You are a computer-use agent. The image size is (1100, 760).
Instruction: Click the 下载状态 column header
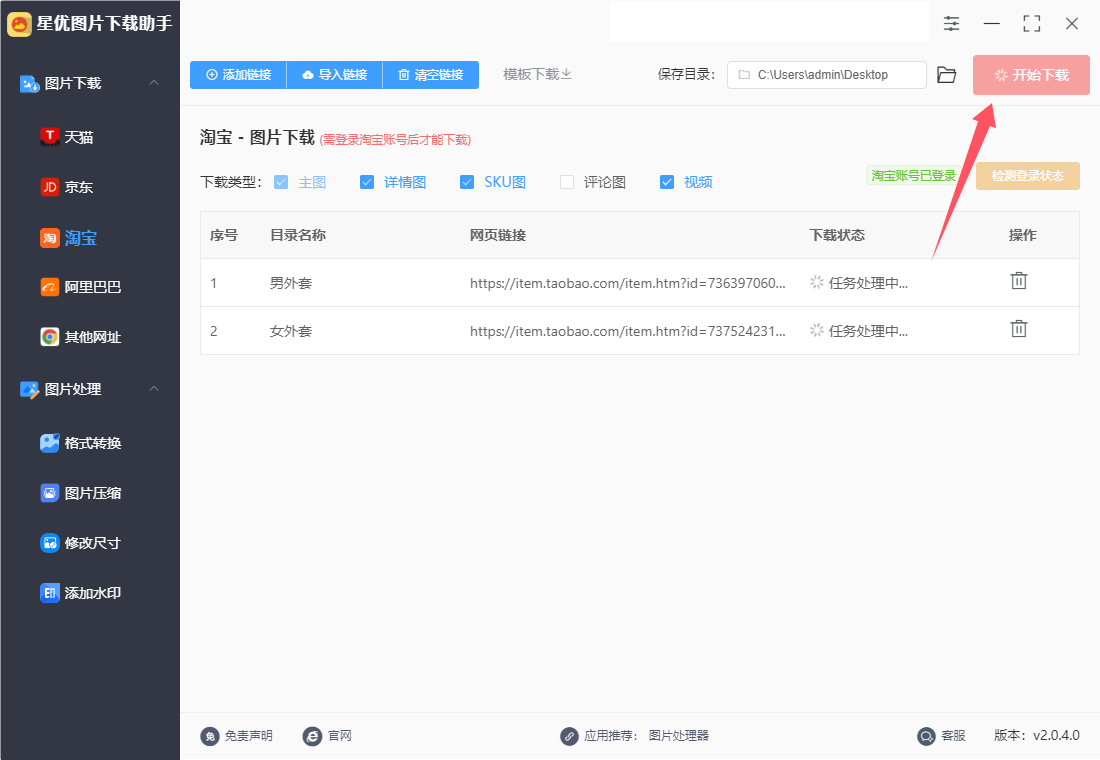[x=837, y=235]
